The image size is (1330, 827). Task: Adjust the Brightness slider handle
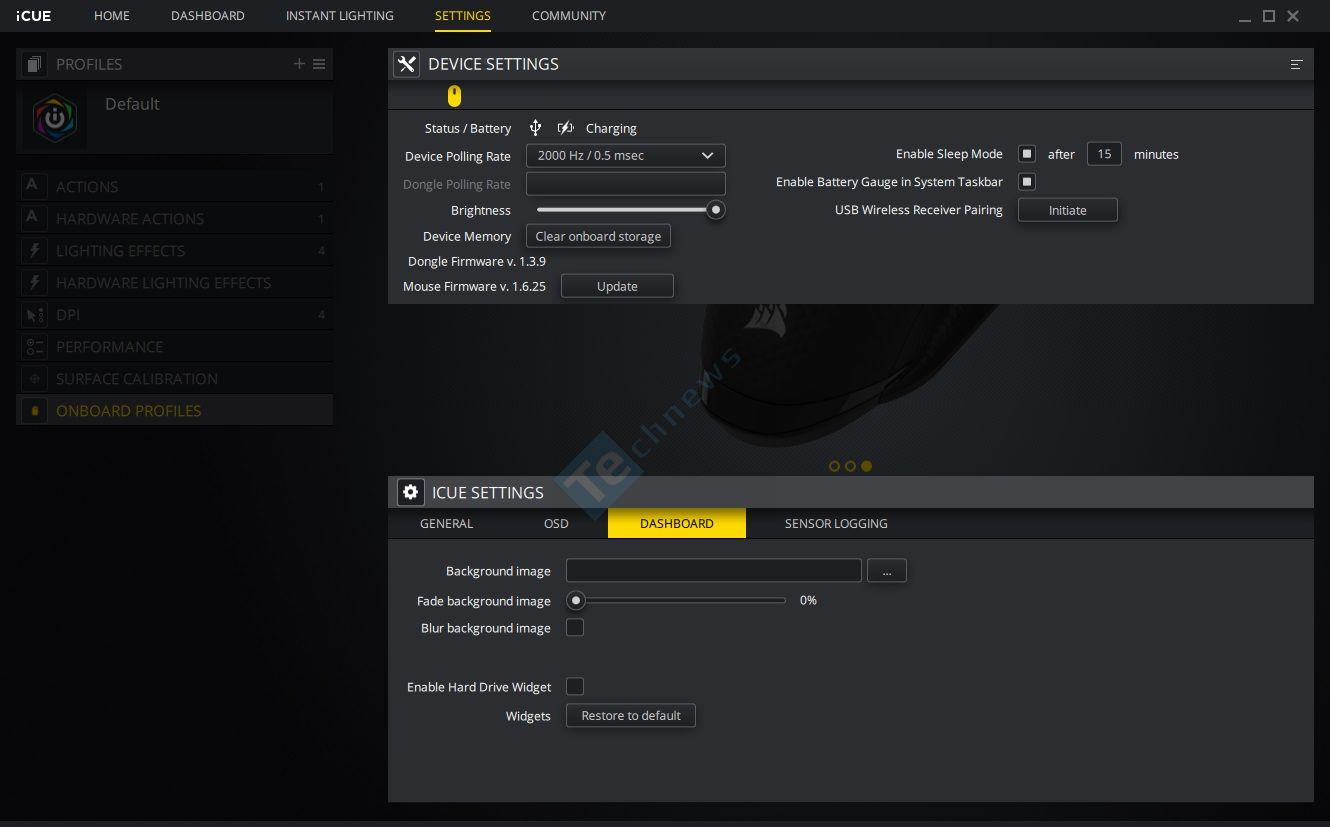(x=716, y=210)
